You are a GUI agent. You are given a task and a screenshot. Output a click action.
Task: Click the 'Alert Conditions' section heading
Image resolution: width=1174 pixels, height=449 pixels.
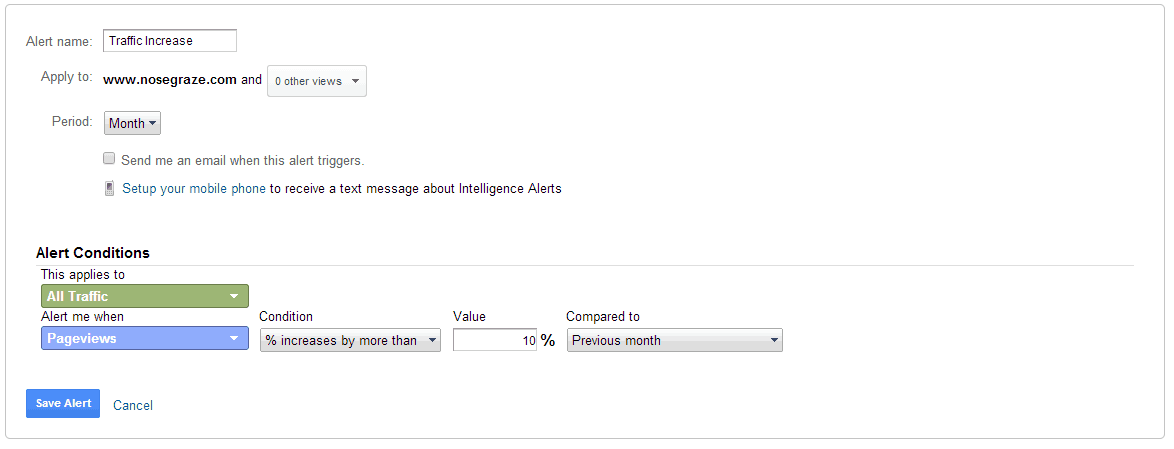pos(93,253)
